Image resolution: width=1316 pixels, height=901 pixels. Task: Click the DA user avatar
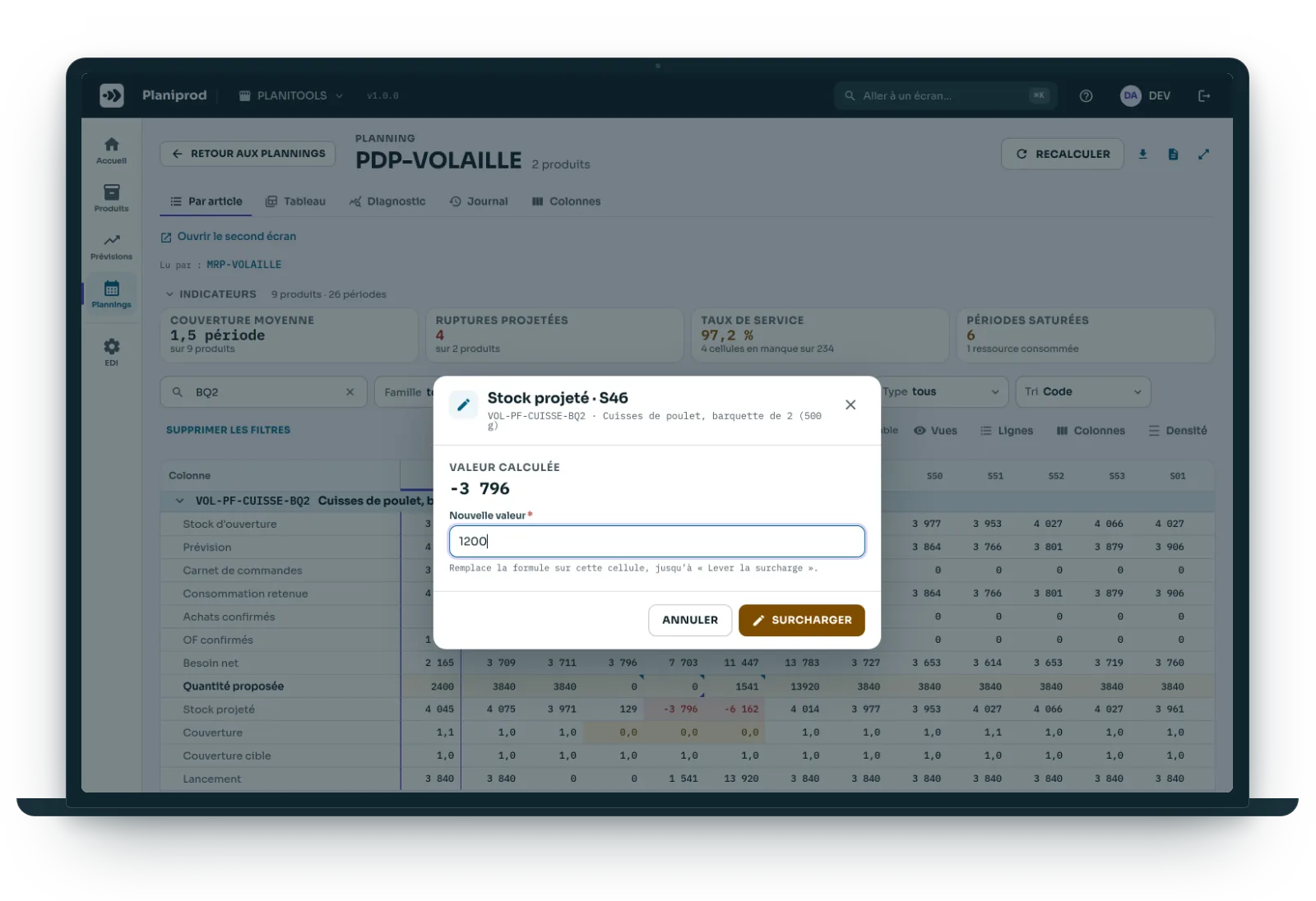[x=1131, y=95]
